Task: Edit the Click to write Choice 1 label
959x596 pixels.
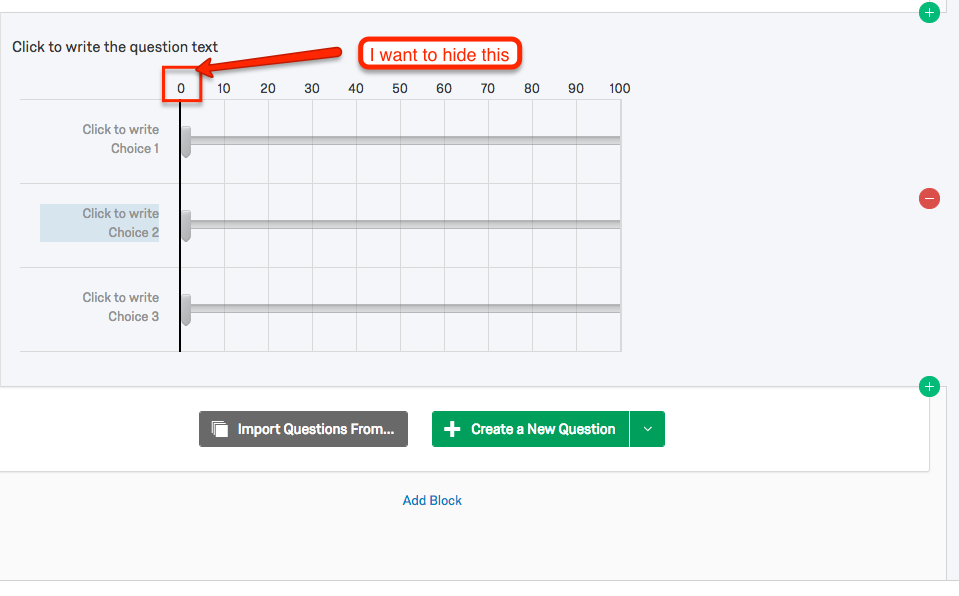Action: pos(120,139)
